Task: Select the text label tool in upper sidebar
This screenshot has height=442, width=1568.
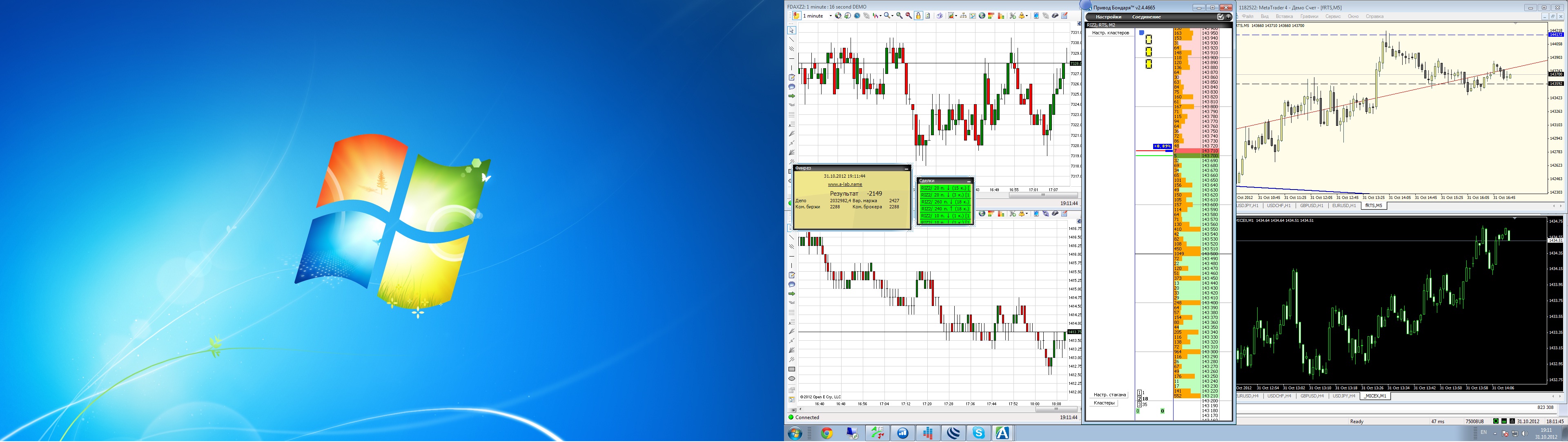Action: (792, 124)
